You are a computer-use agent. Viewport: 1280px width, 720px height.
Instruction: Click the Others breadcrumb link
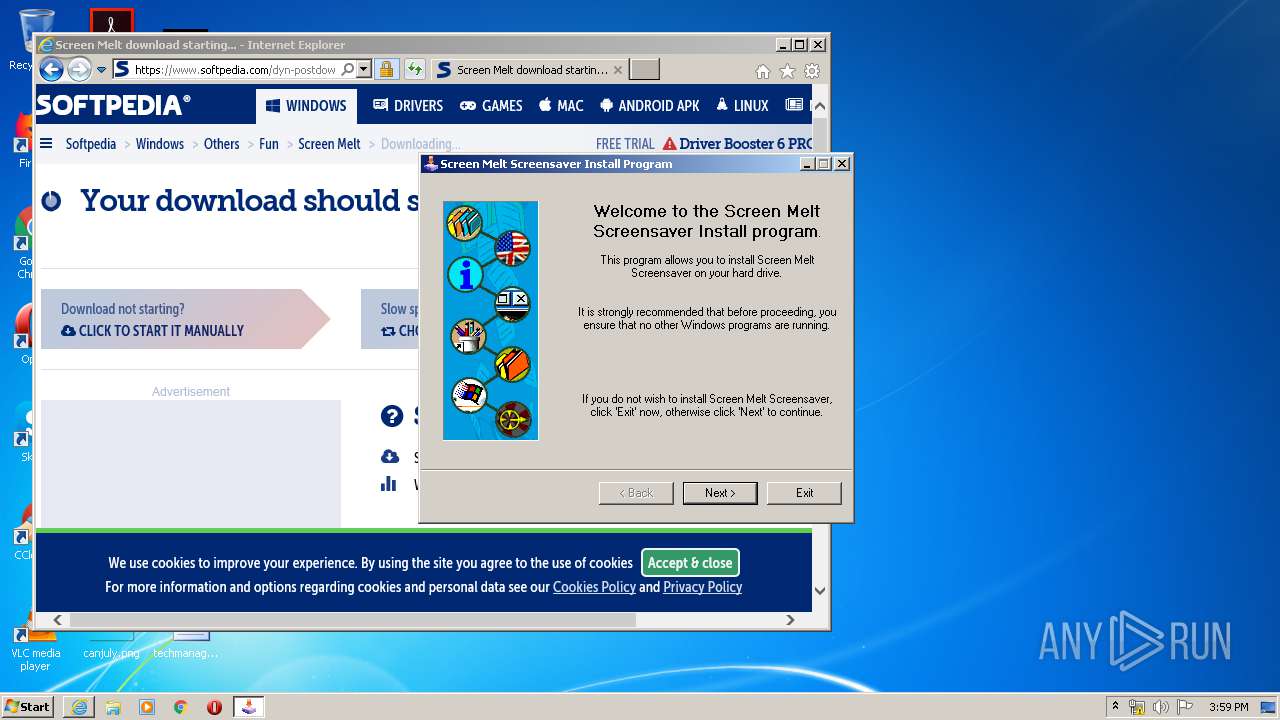[221, 144]
